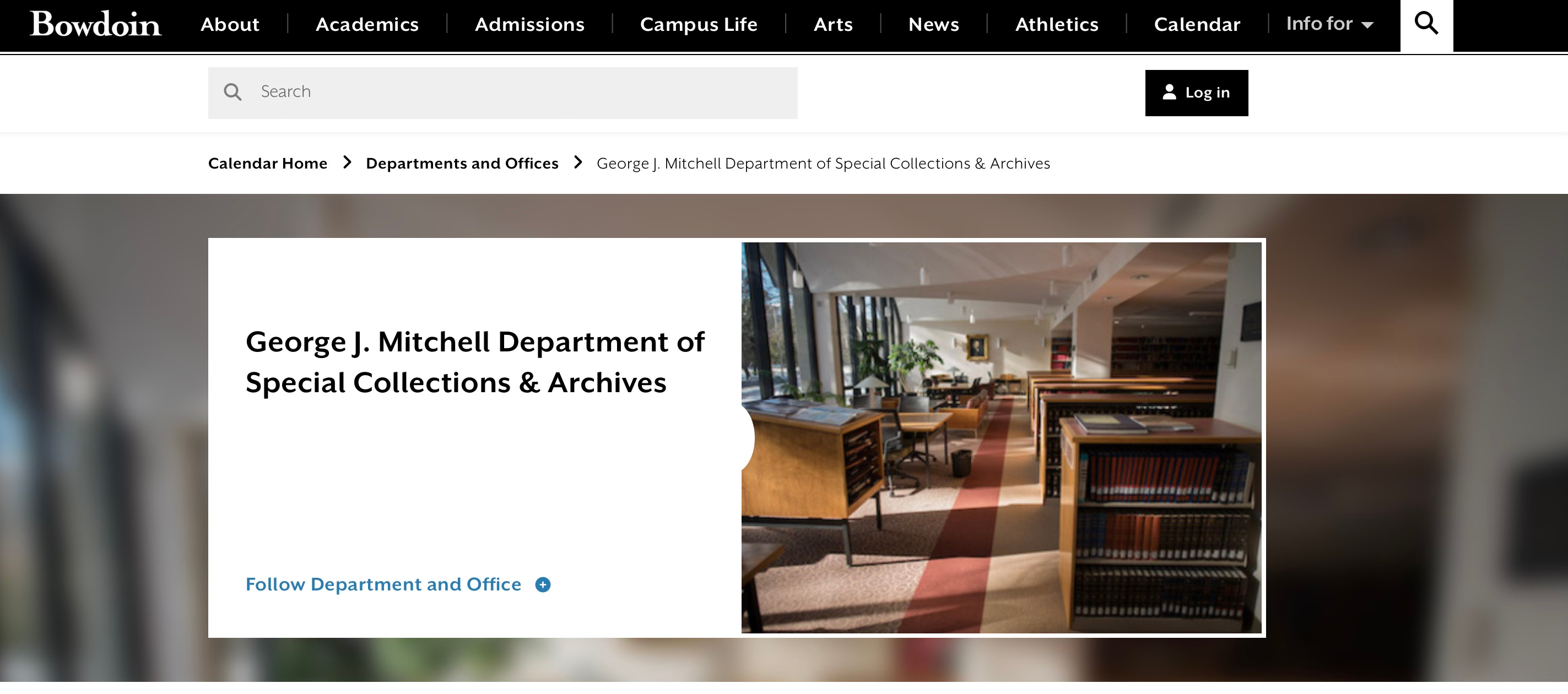
Task: Click the search field magnifier icon
Action: pyautogui.click(x=233, y=92)
